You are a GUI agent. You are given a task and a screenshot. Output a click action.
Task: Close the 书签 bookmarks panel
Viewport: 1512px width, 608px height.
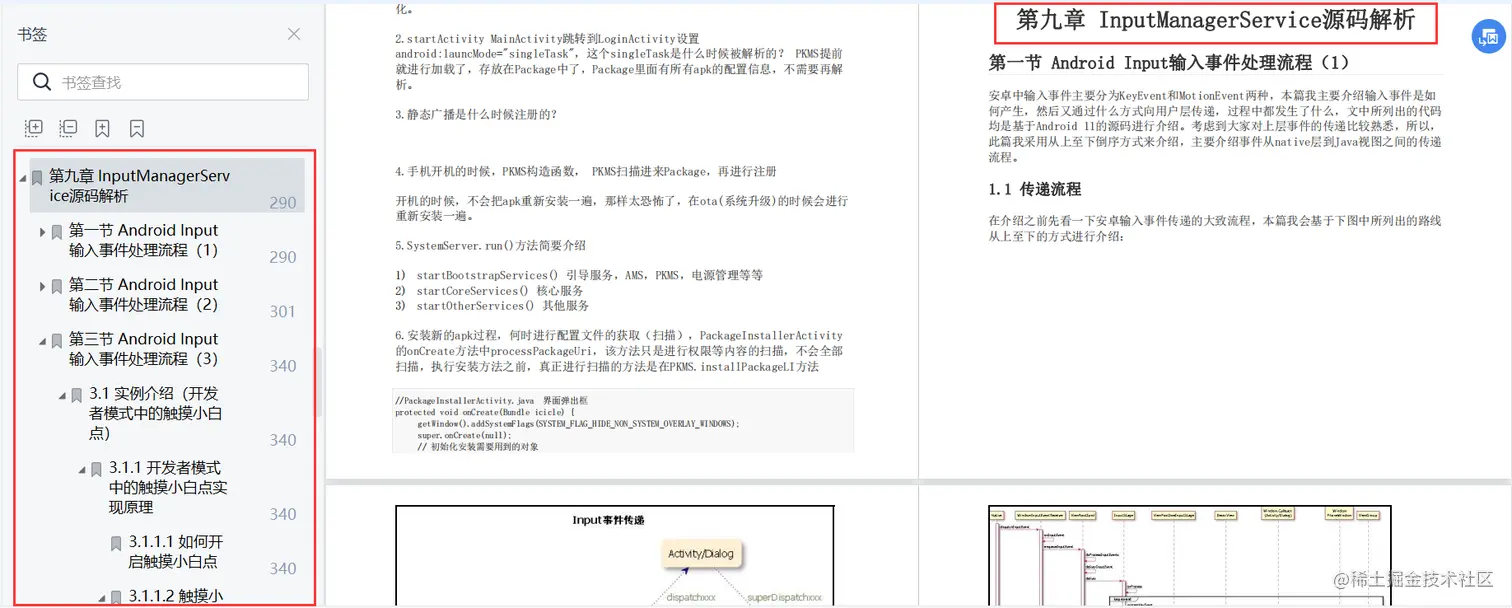[x=294, y=33]
